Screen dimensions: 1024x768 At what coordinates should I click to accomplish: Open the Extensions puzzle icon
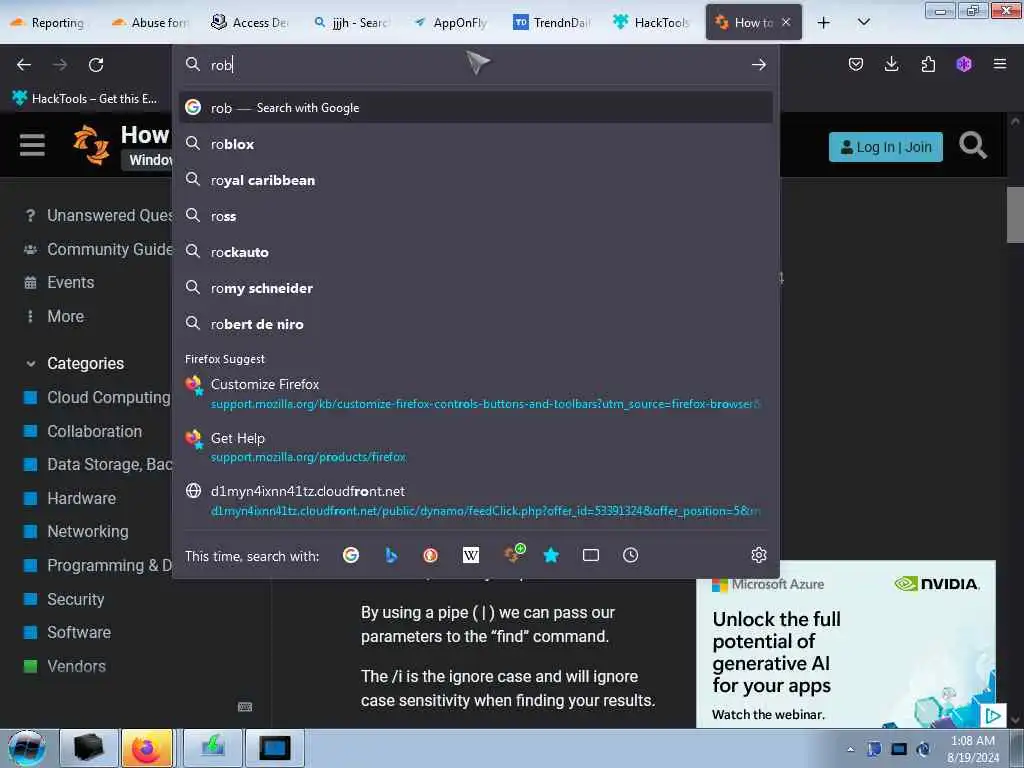[928, 64]
